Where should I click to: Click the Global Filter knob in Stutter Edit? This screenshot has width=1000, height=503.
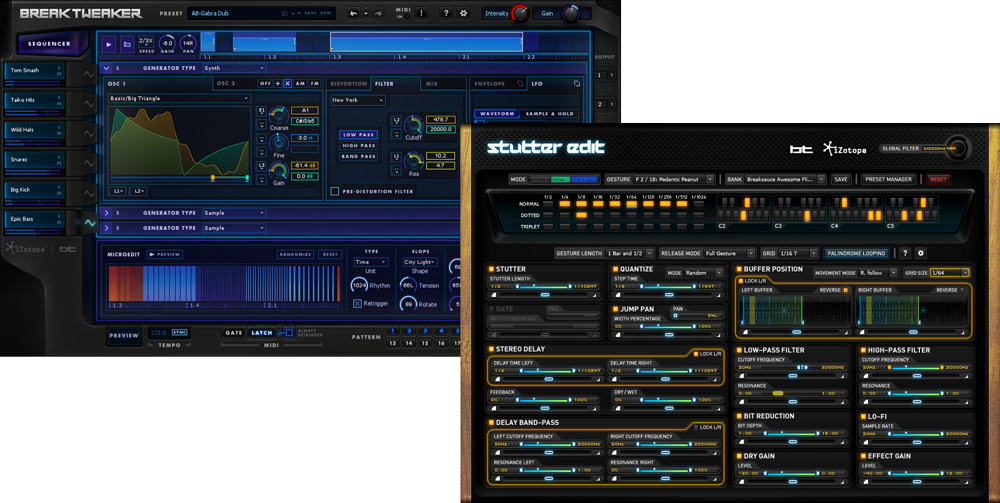coord(957,149)
